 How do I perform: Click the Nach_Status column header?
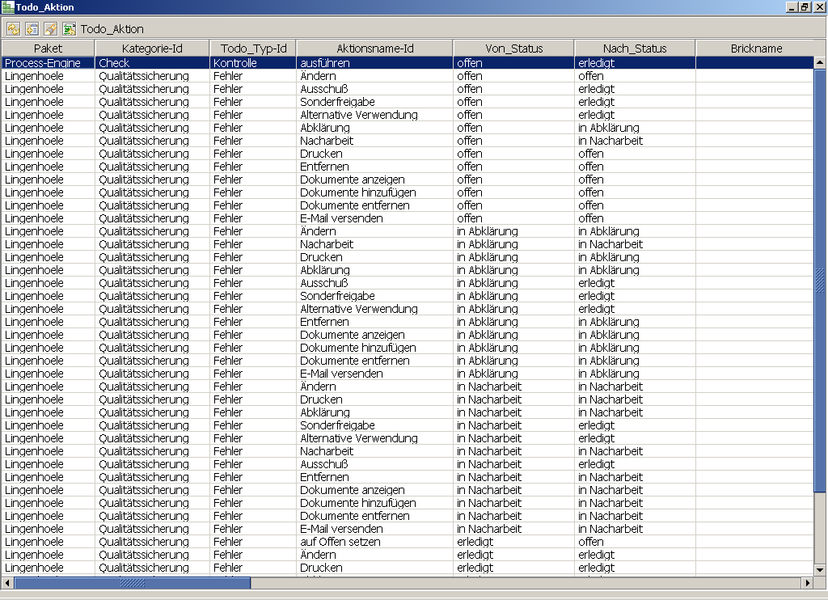[635, 48]
